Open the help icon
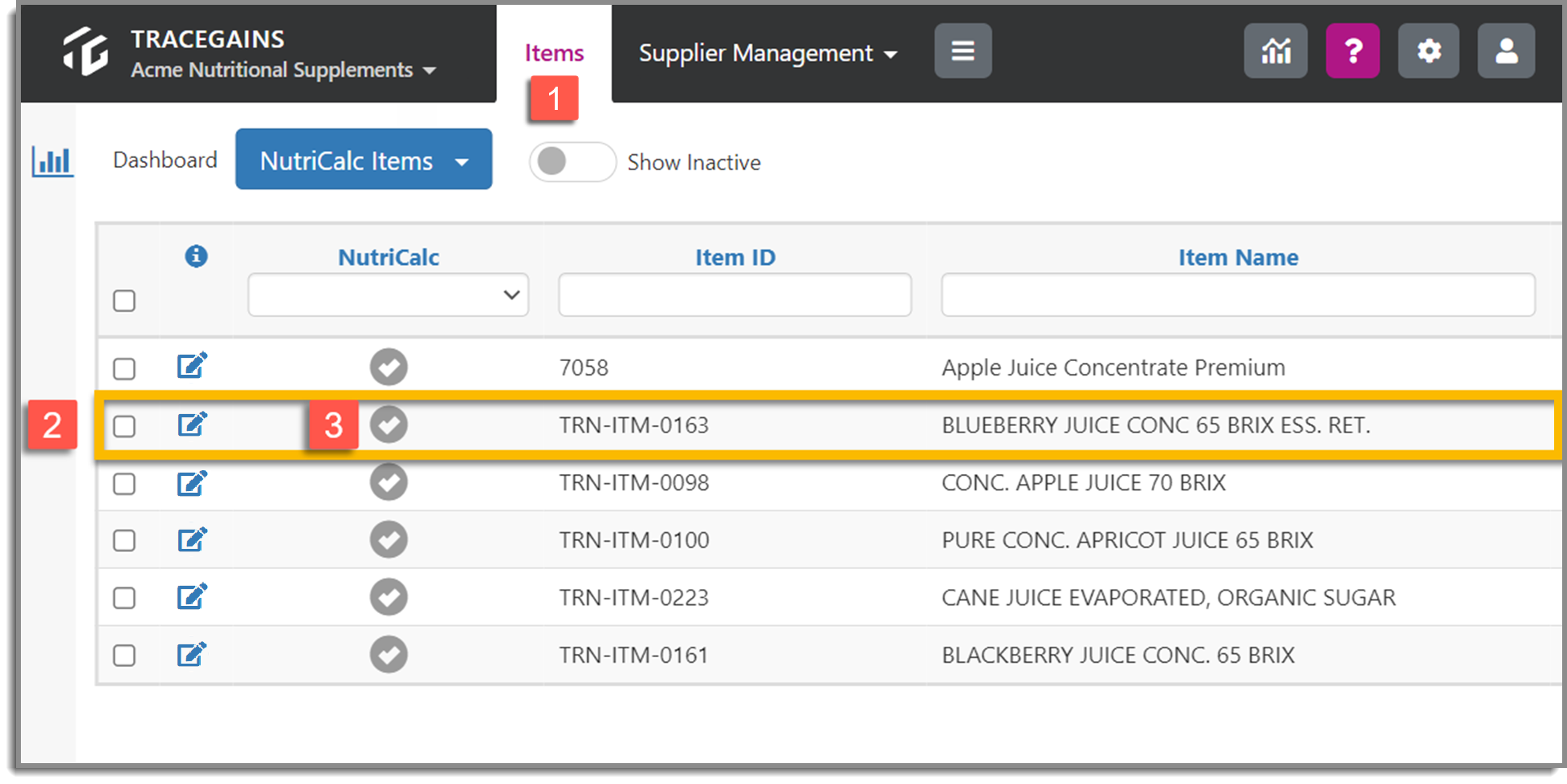Viewport: 1567px width, 784px height. [1352, 51]
